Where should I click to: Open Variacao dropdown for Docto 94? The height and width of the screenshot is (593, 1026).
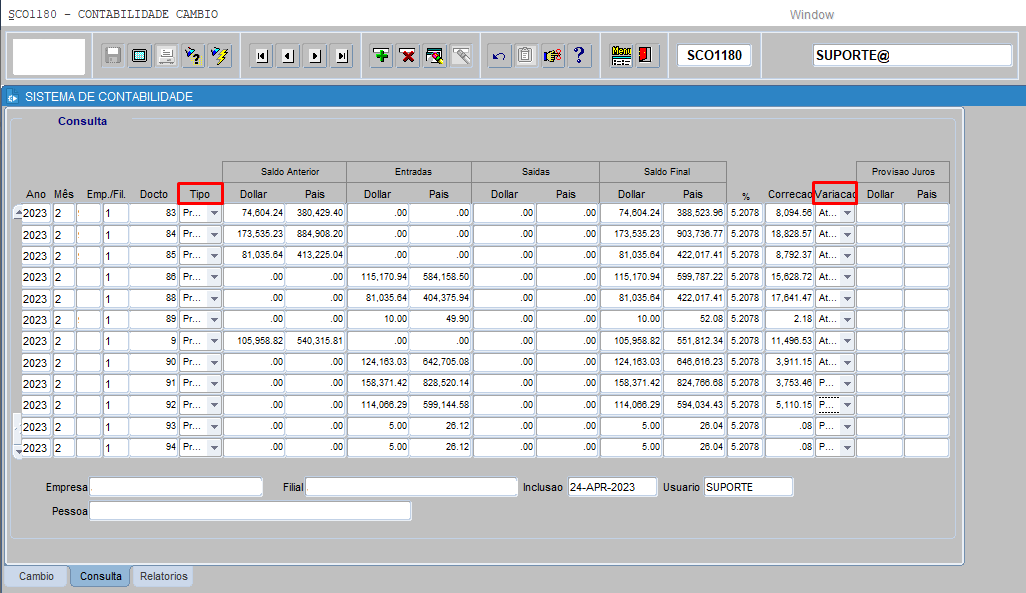pyautogui.click(x=847, y=448)
